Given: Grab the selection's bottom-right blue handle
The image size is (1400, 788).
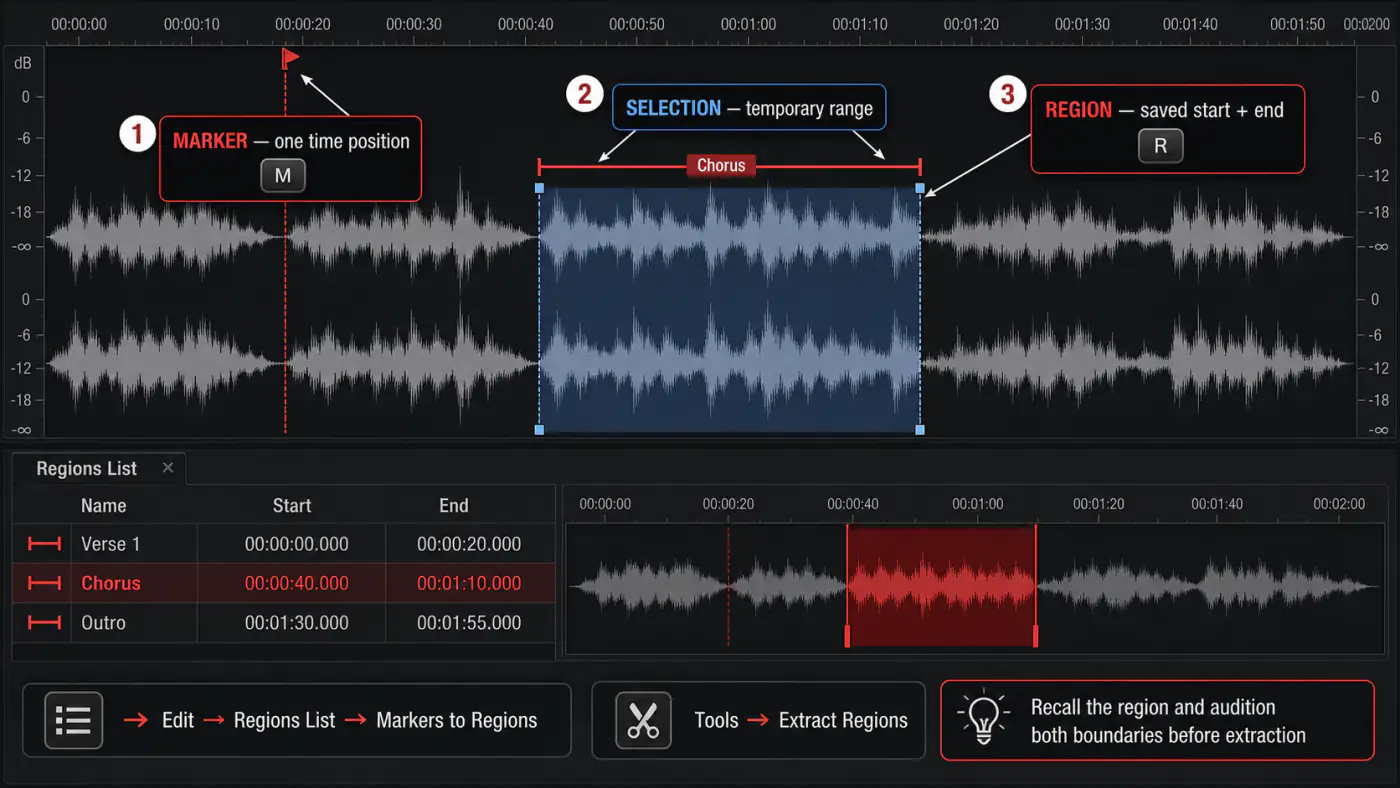Looking at the screenshot, I should coord(920,430).
